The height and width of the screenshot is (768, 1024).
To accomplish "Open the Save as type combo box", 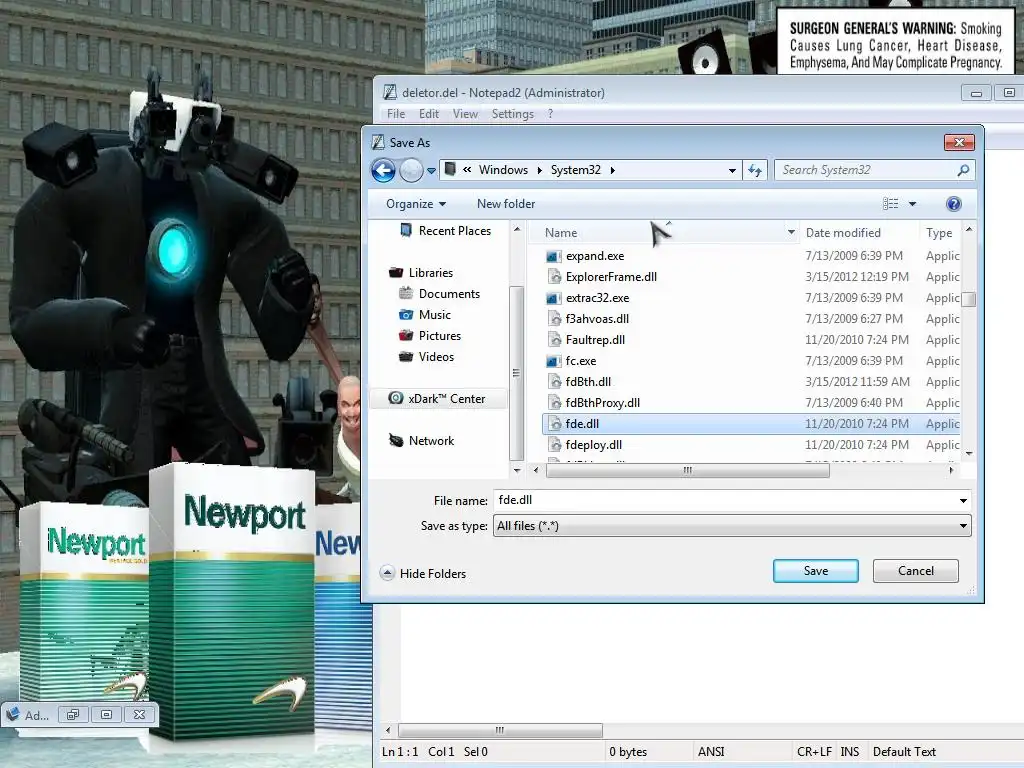I will coord(732,526).
